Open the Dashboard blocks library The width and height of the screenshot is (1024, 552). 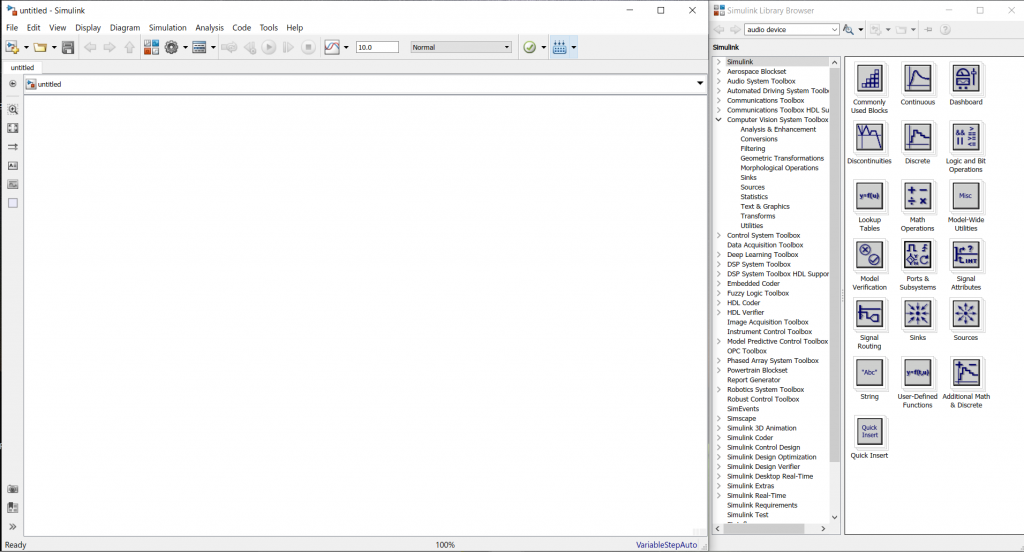[966, 79]
